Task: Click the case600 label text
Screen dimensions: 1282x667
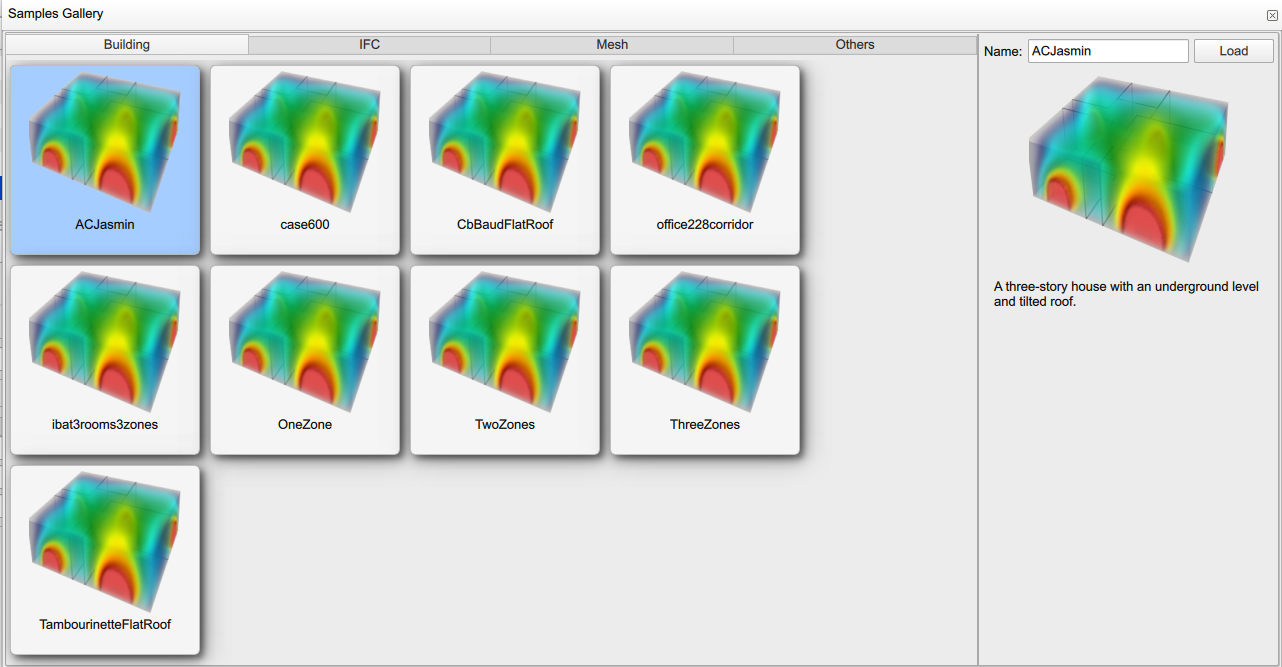Action: (305, 225)
